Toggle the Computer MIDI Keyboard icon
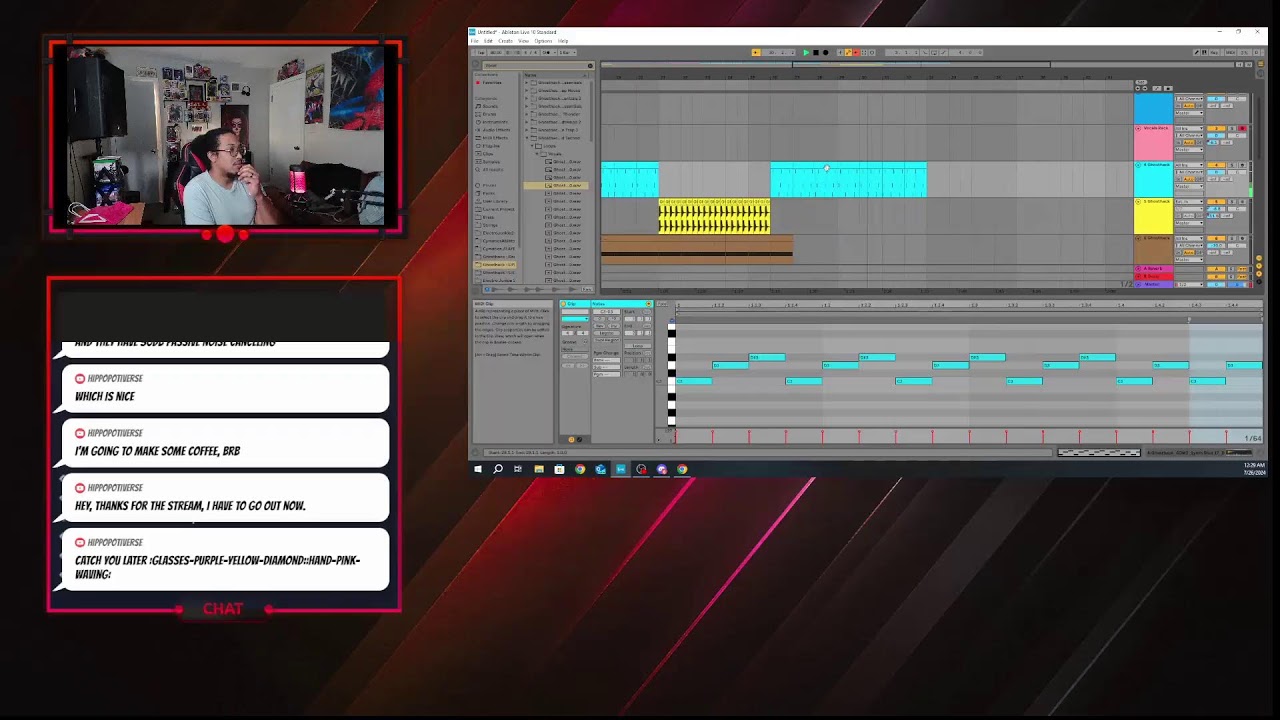 pos(1204,52)
